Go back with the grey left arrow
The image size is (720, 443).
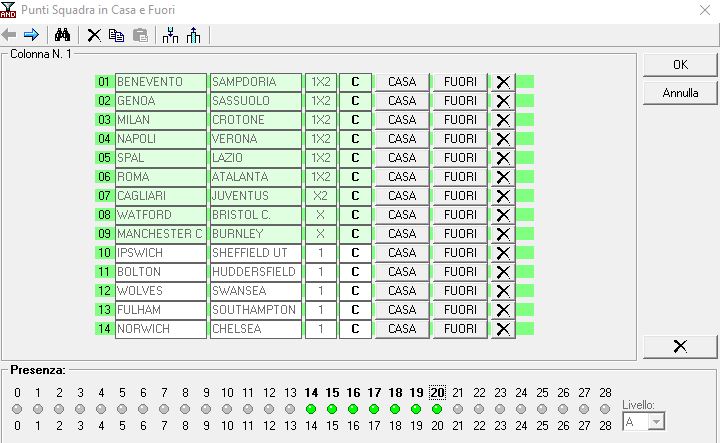9,35
